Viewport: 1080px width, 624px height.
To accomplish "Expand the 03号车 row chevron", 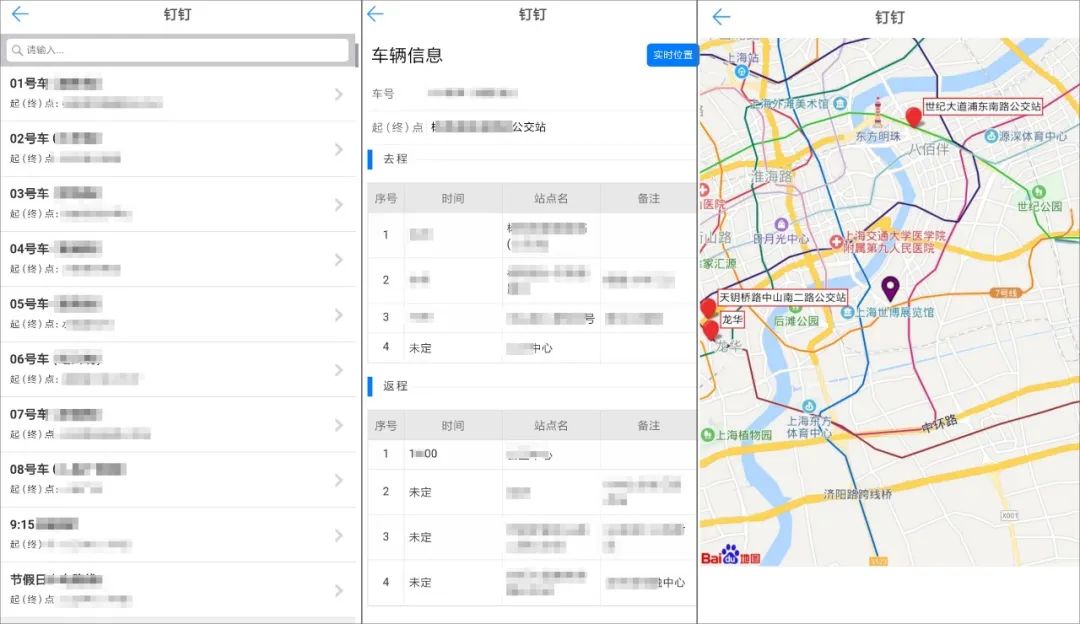I will (338, 205).
